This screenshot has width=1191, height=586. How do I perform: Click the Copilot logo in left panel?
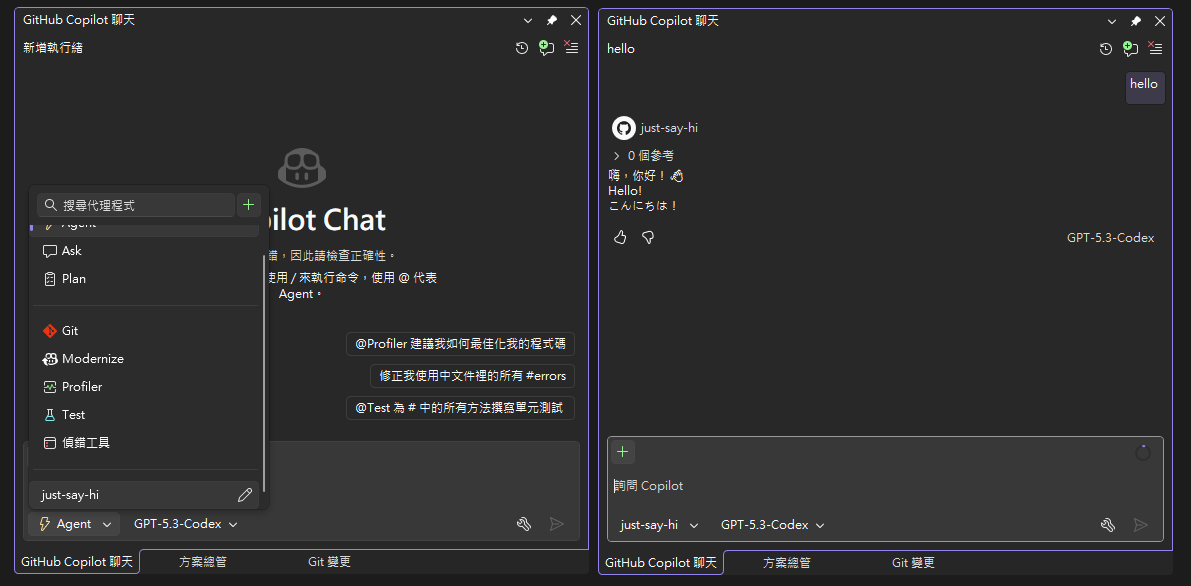302,167
